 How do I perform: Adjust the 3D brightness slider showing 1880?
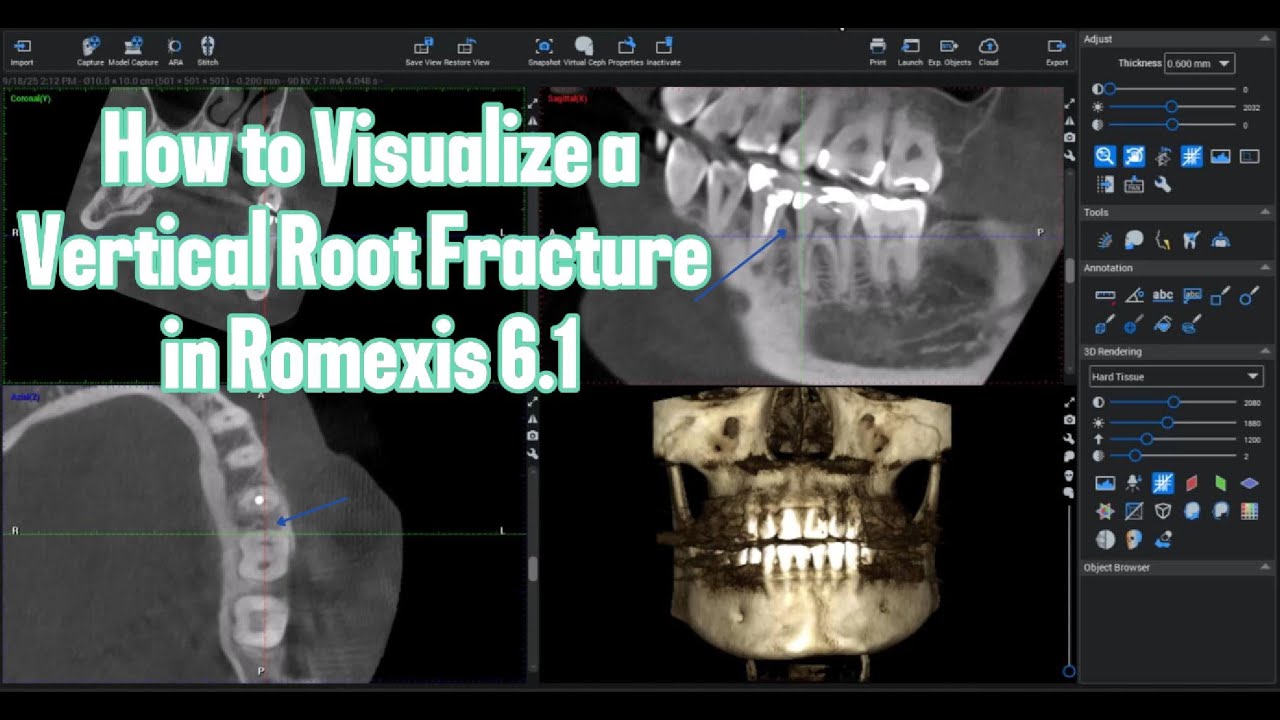coord(1172,422)
